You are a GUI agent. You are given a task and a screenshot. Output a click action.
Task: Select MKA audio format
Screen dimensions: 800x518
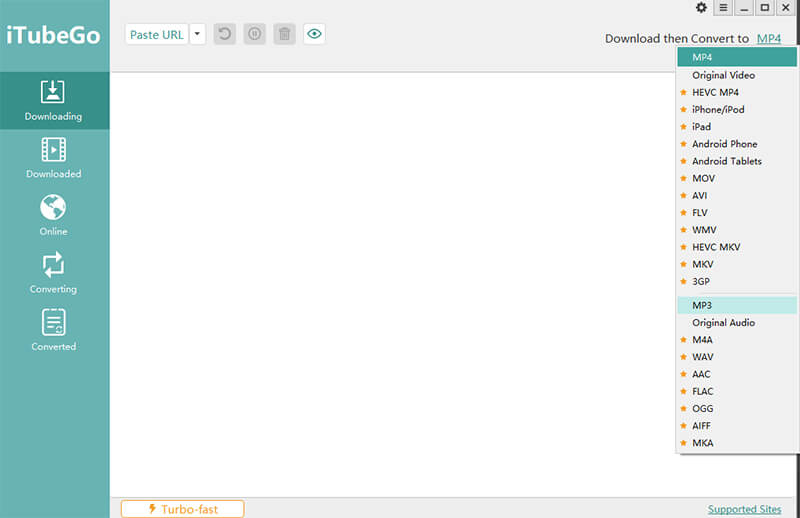point(737,443)
